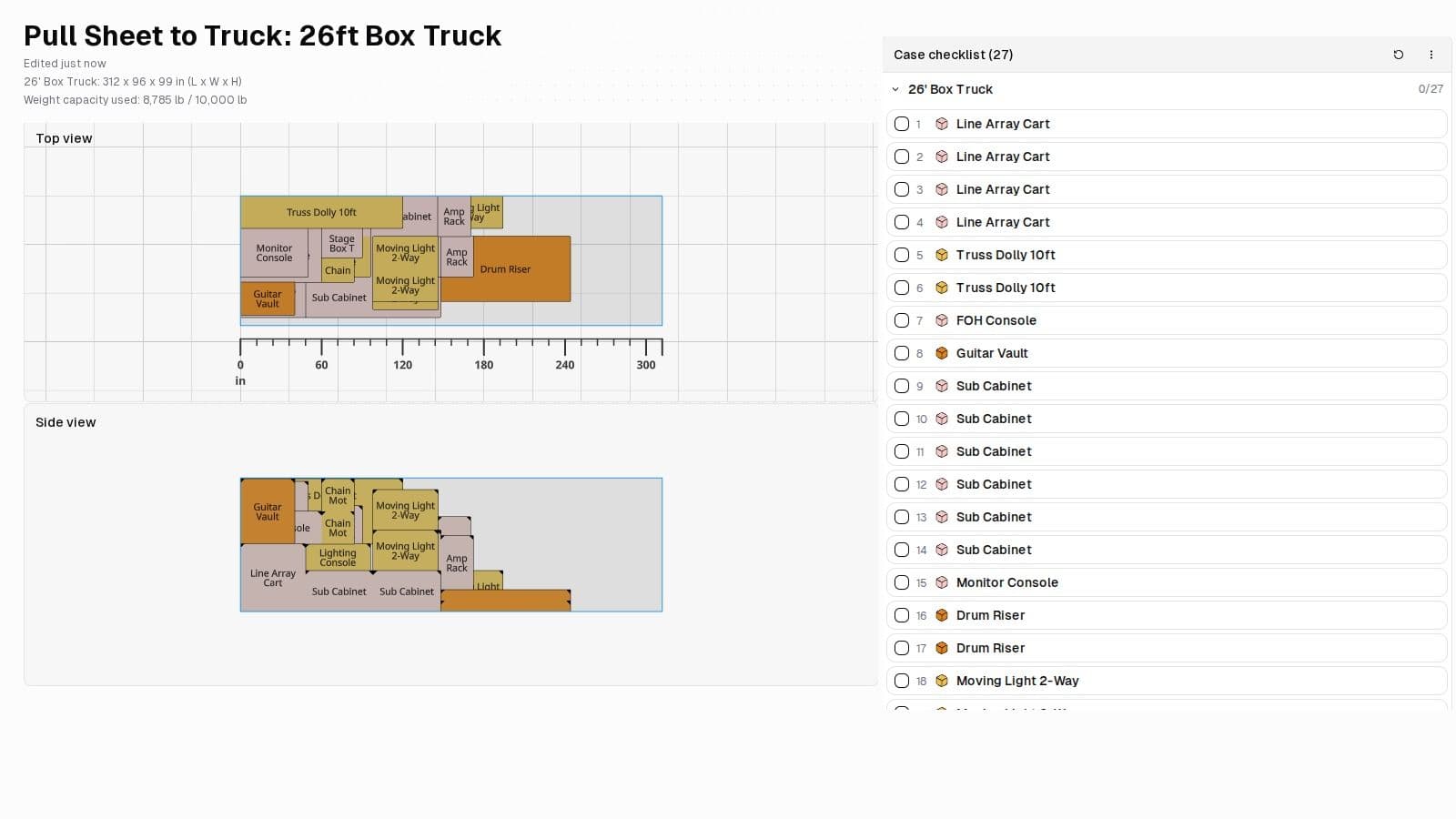
Task: Select Lighting Console in side view
Action: 338,558
